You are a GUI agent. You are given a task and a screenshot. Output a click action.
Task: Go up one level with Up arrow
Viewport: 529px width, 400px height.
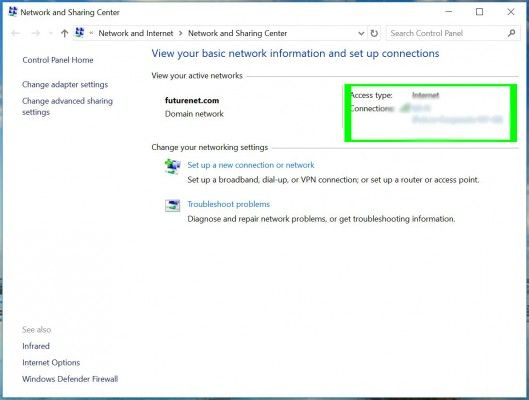tap(64, 33)
